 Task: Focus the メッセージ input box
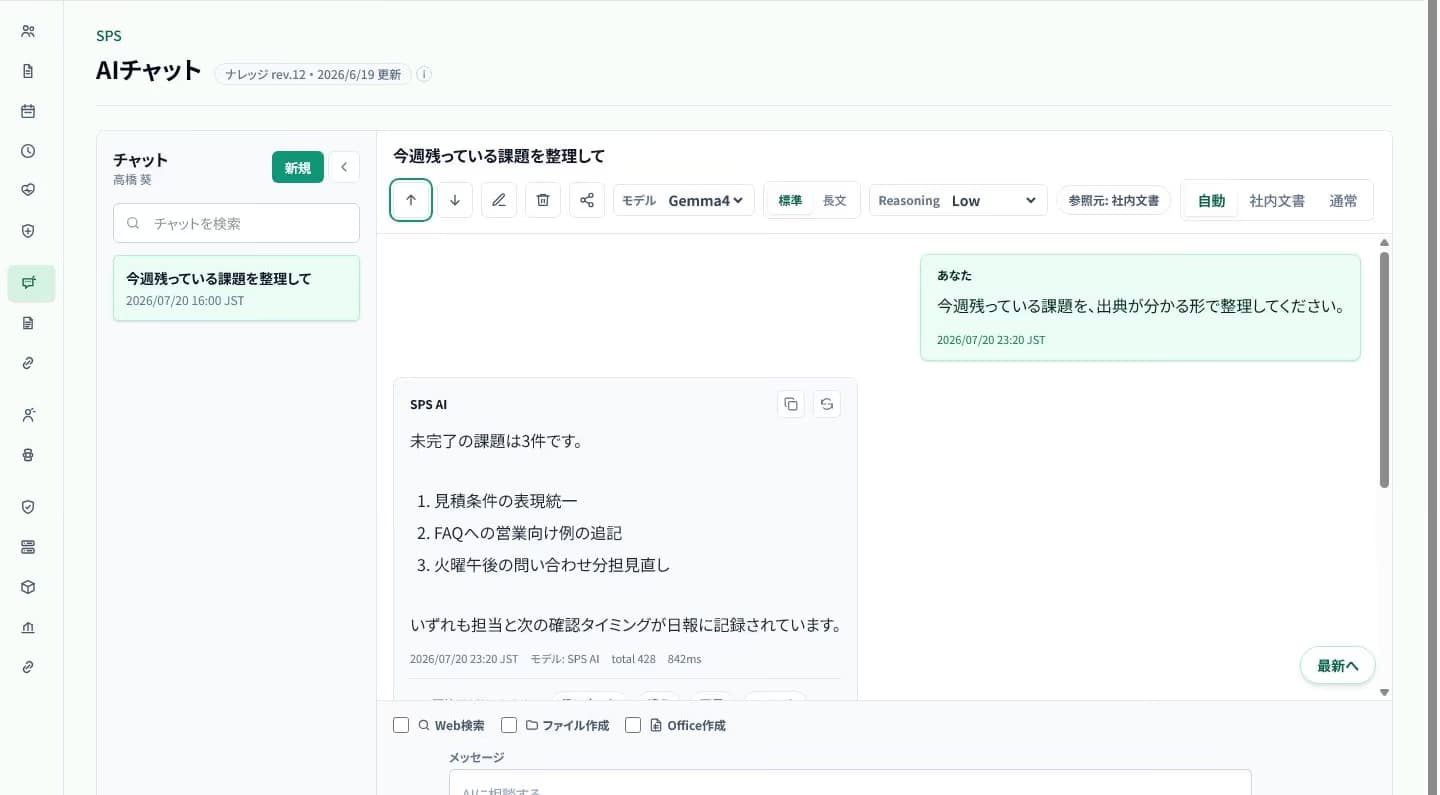pos(850,782)
